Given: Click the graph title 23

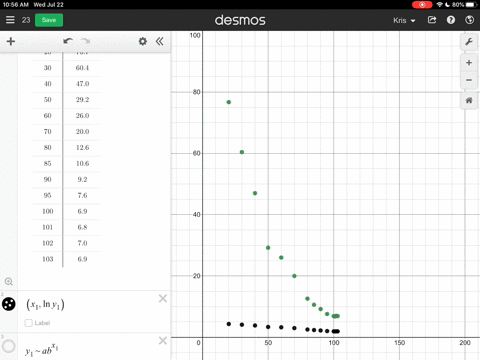Looking at the screenshot, I should 26,20.
